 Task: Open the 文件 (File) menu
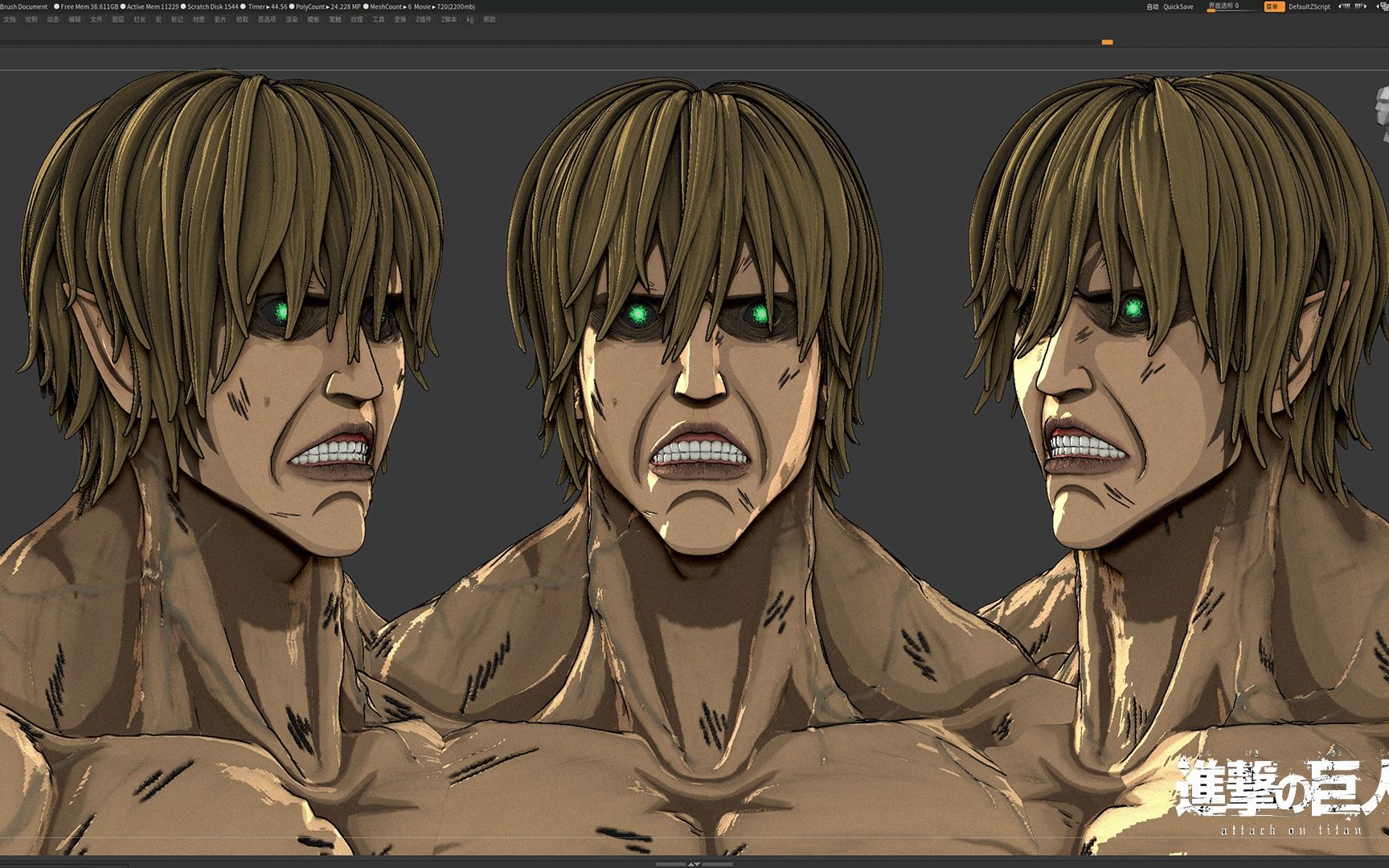click(x=96, y=19)
